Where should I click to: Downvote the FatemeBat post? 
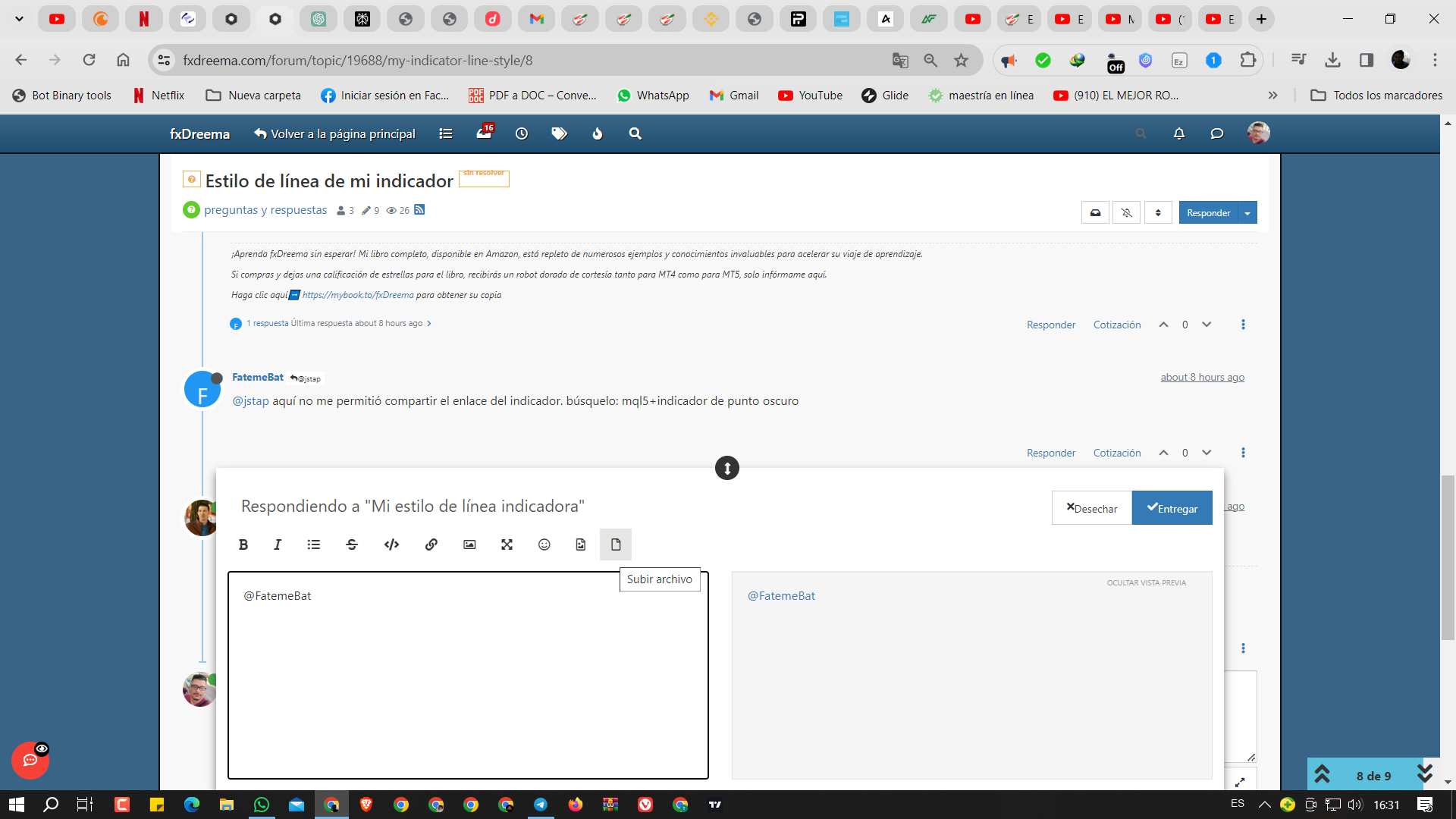tap(1207, 453)
